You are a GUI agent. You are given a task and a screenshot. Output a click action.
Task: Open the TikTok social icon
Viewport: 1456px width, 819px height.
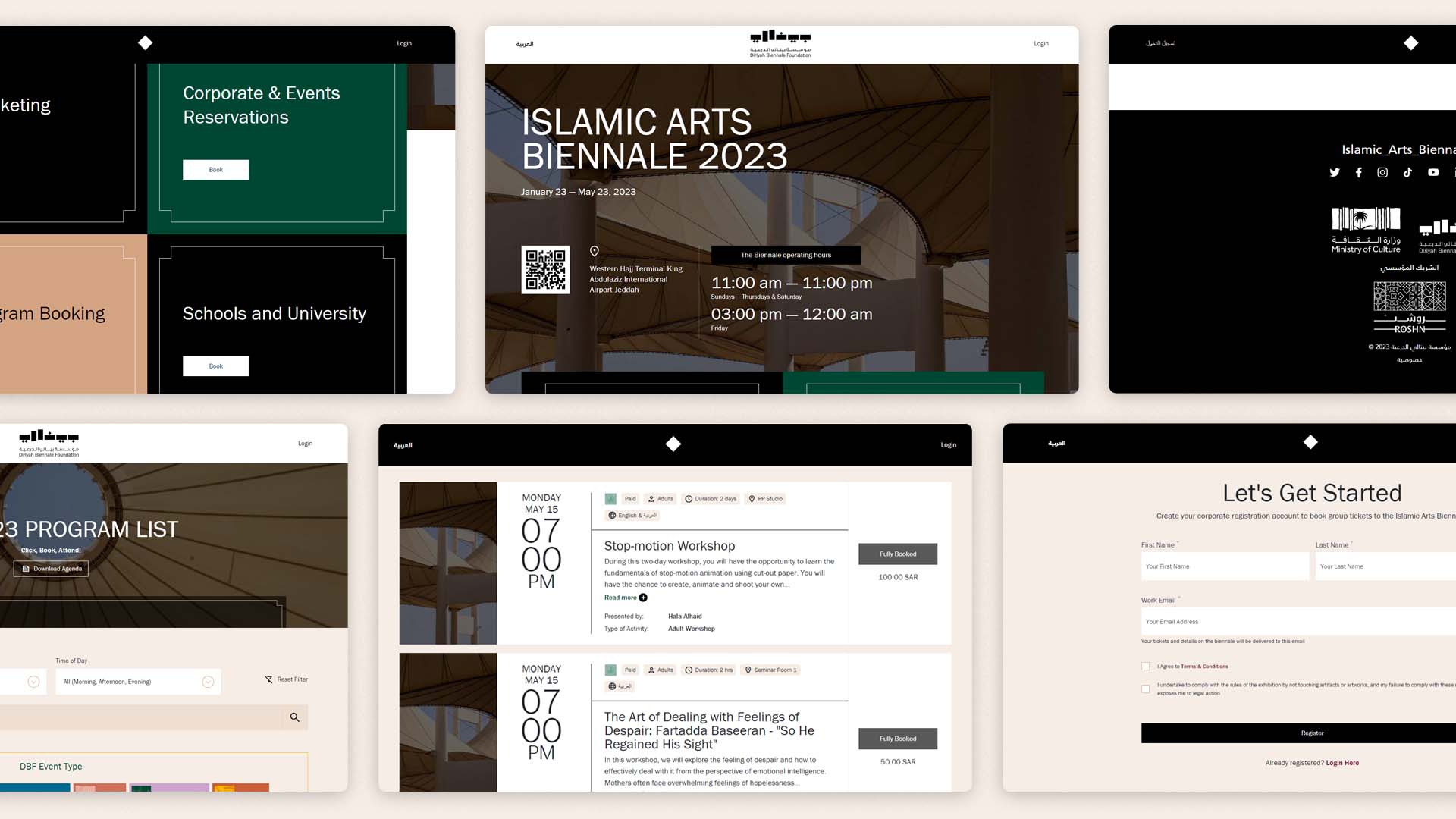click(x=1407, y=172)
